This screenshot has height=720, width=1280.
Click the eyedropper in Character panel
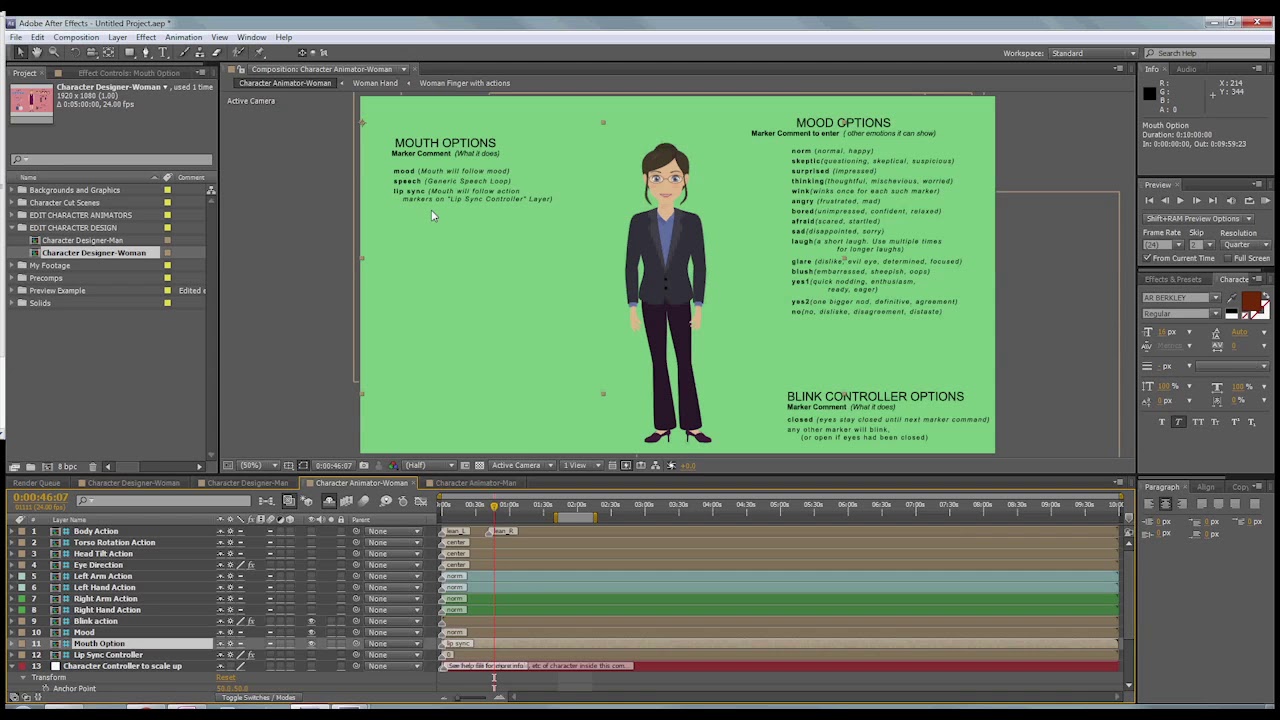point(1232,298)
